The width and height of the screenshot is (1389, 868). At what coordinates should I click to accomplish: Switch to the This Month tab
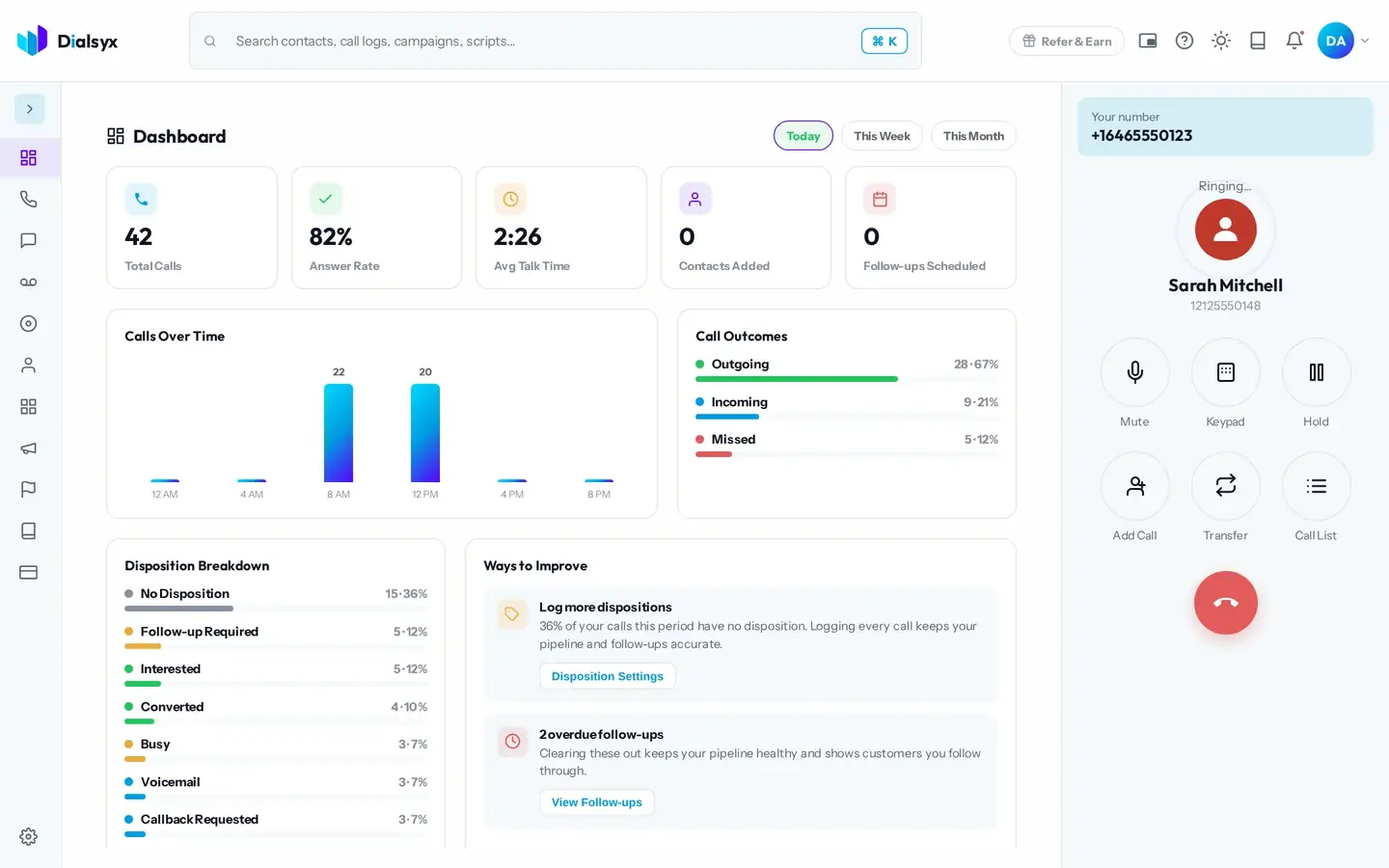973,136
